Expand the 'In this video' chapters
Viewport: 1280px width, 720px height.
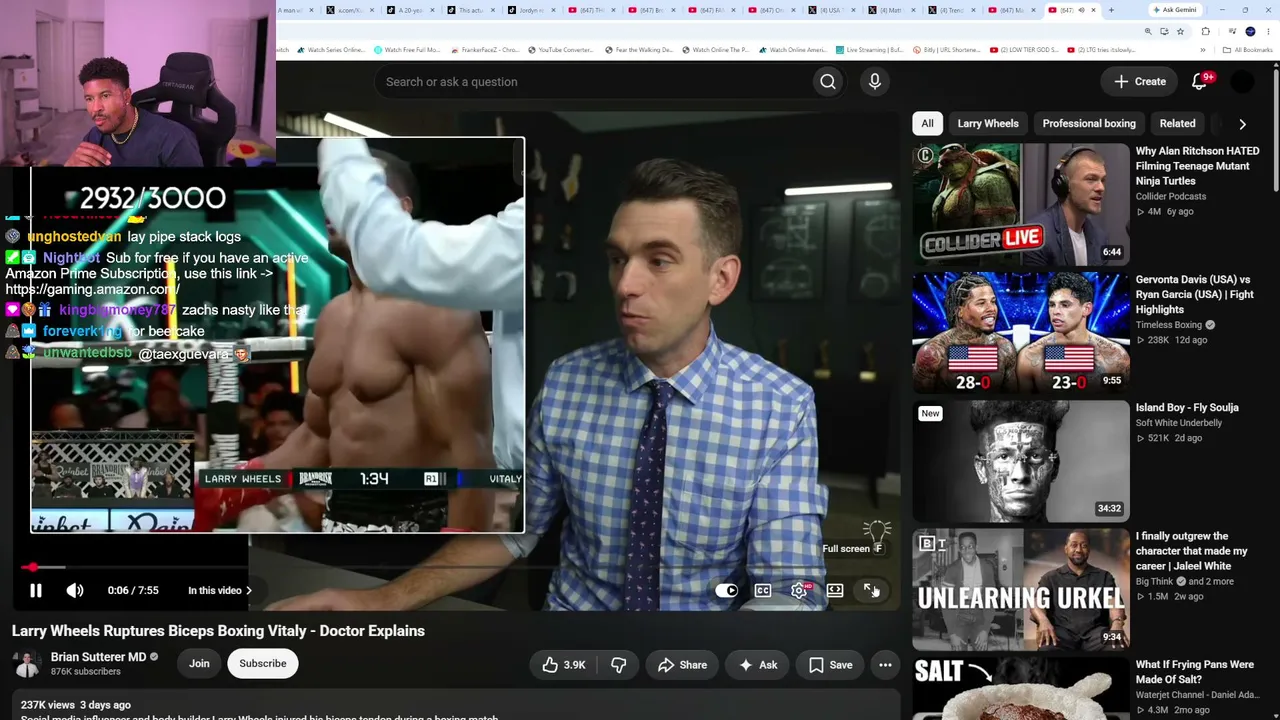[220, 590]
